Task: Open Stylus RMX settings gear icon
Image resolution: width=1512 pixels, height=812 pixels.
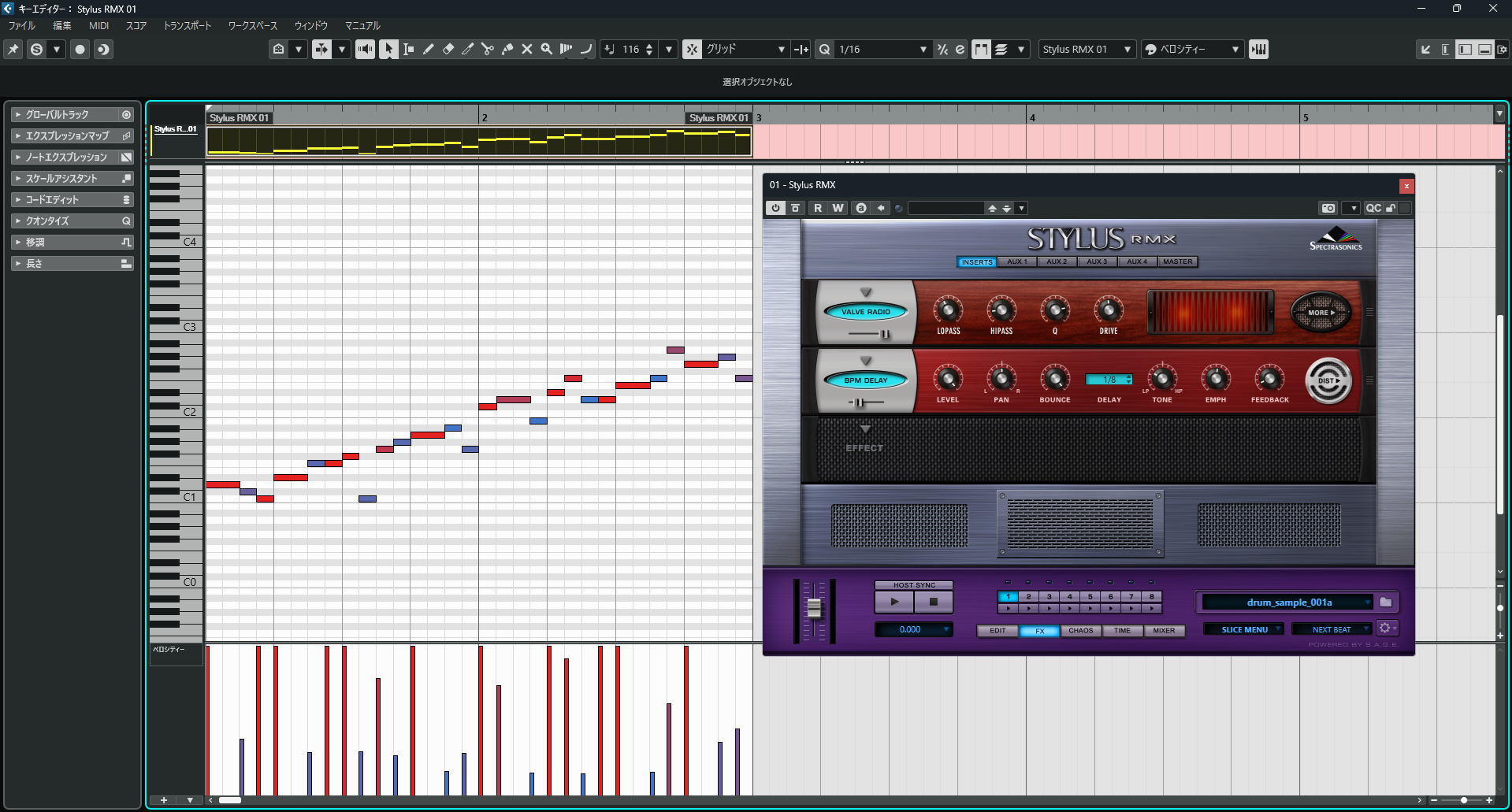Action: (1386, 628)
